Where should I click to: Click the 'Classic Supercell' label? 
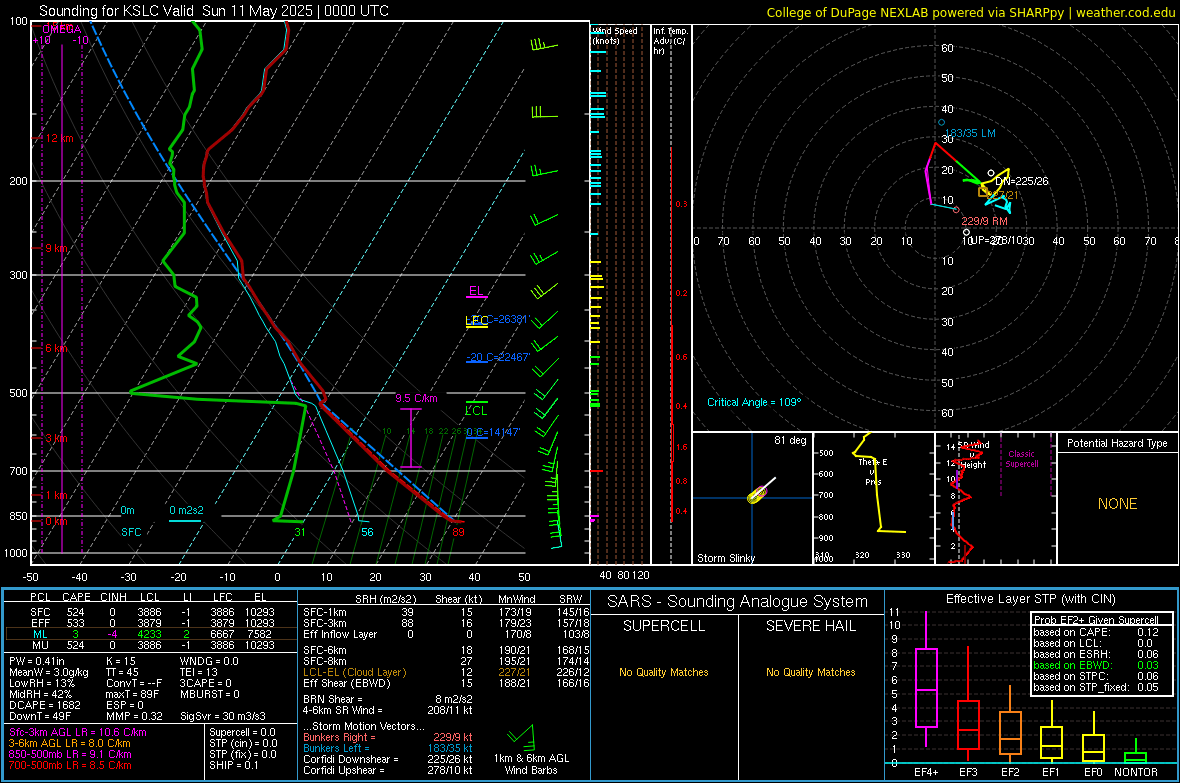[x=1021, y=459]
